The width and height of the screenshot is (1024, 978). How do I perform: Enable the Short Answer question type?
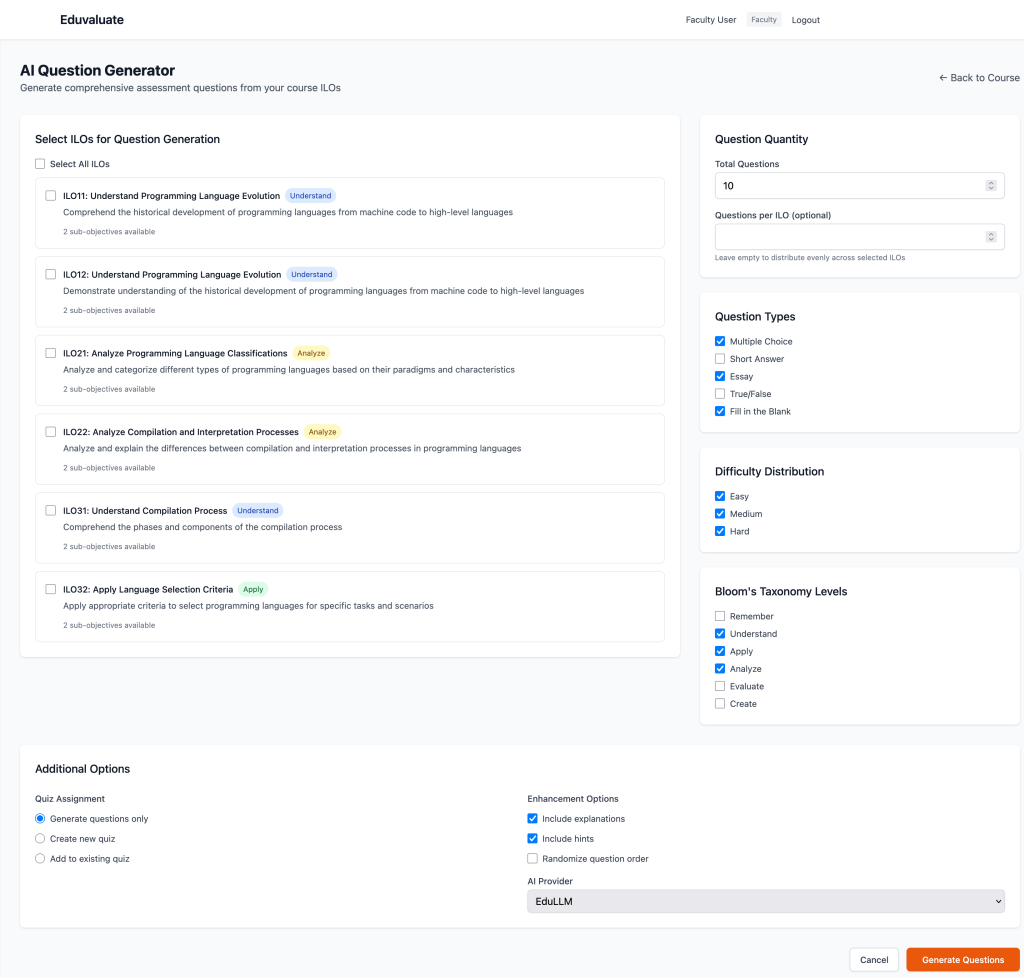[720, 359]
